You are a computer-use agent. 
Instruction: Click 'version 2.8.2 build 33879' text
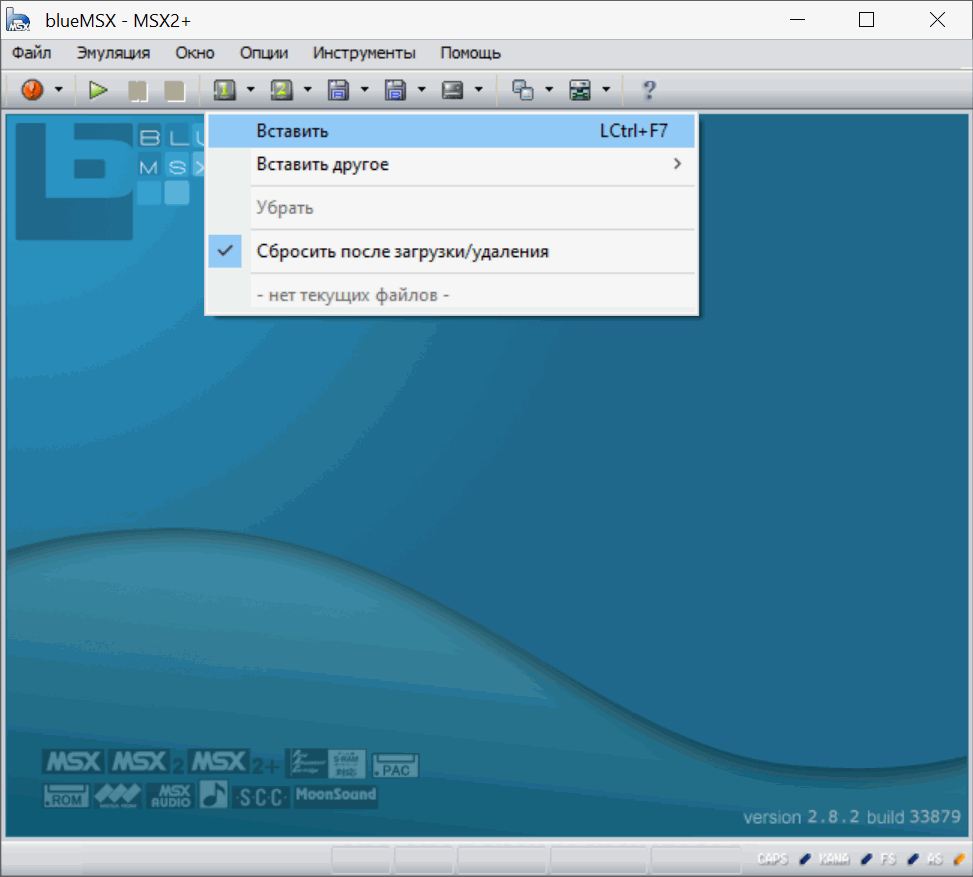pos(851,817)
